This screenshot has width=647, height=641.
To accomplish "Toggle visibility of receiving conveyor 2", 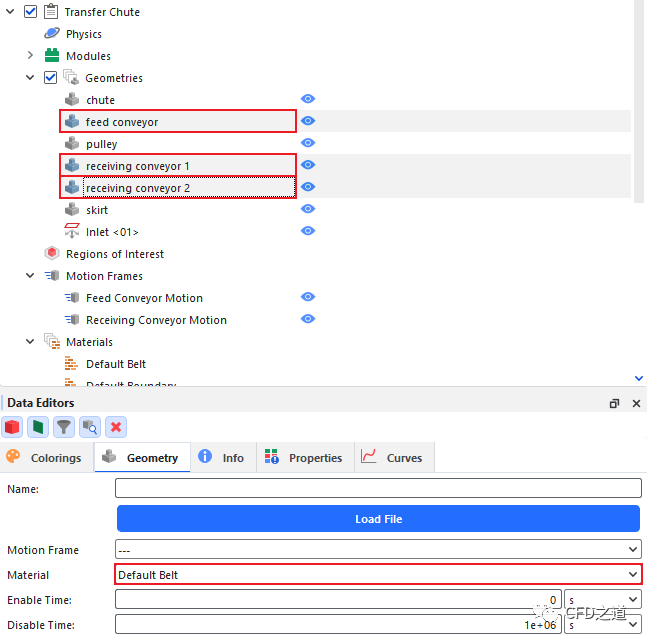I will (308, 187).
